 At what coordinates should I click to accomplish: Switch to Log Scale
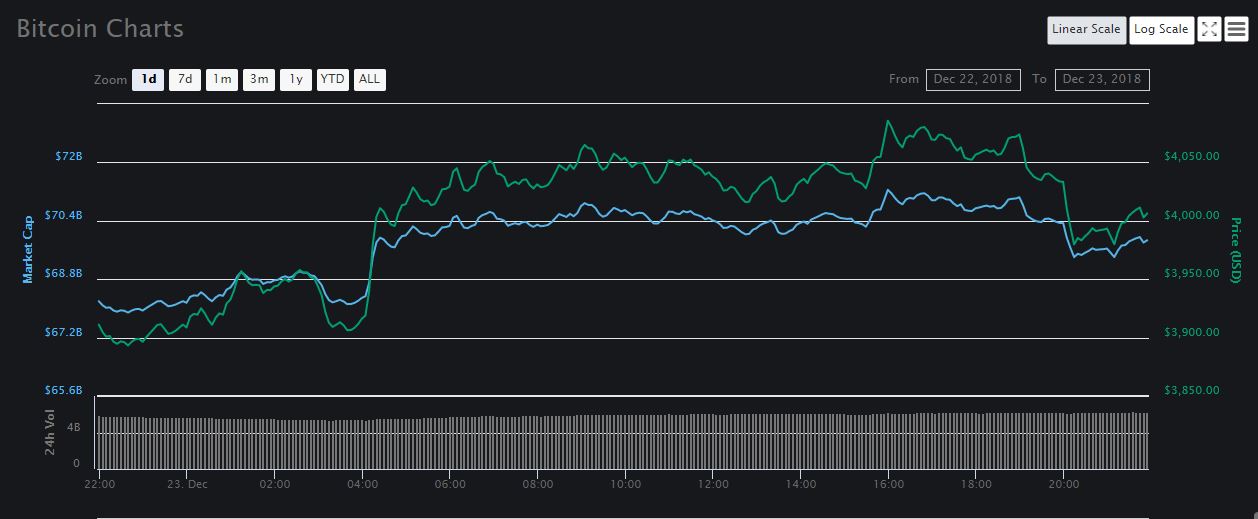tap(1161, 30)
